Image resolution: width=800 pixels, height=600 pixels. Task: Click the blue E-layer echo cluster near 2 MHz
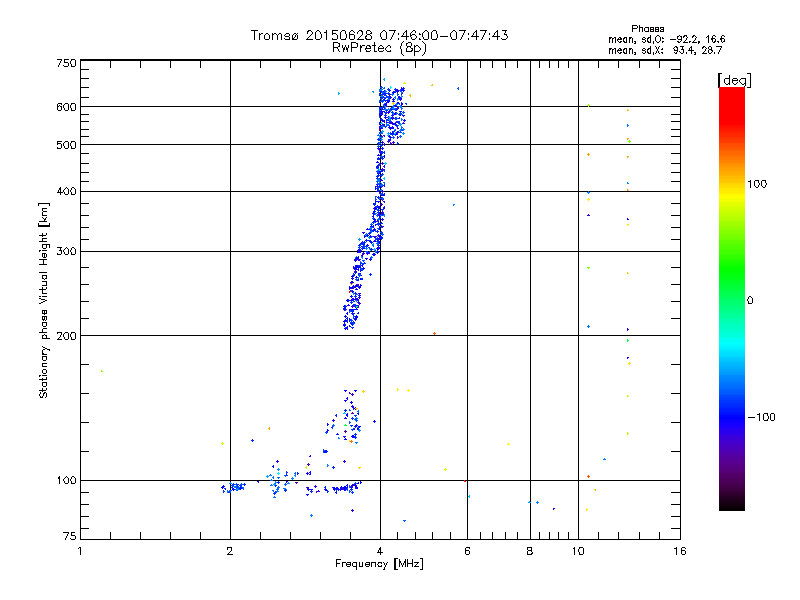coord(234,487)
